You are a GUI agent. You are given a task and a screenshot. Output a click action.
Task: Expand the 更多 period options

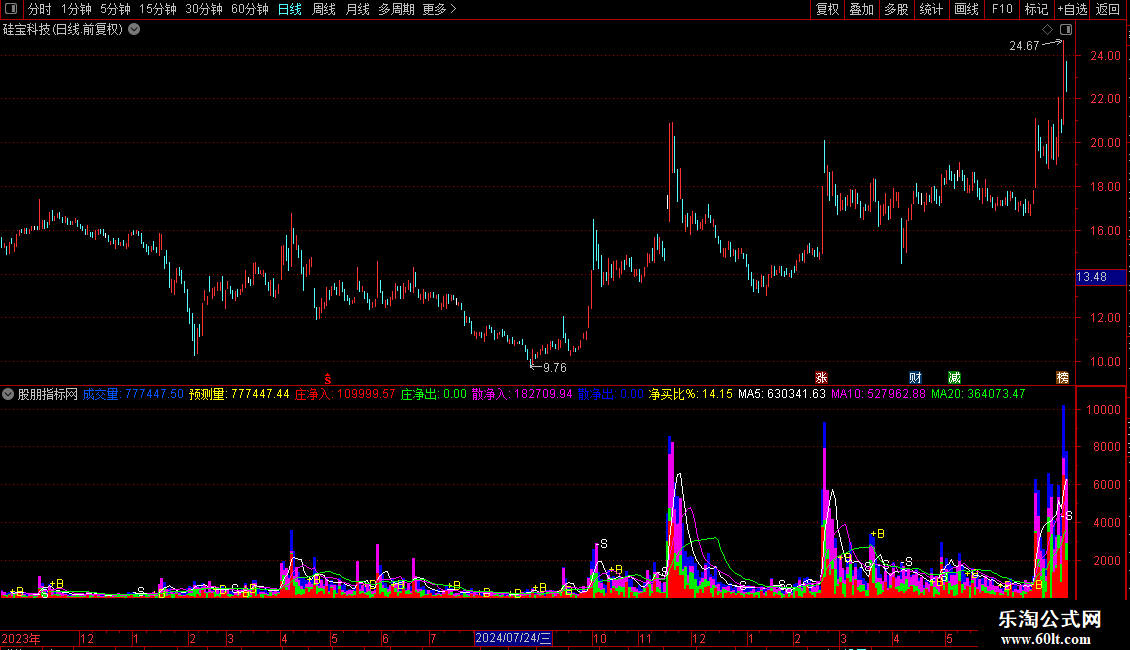pyautogui.click(x=439, y=9)
